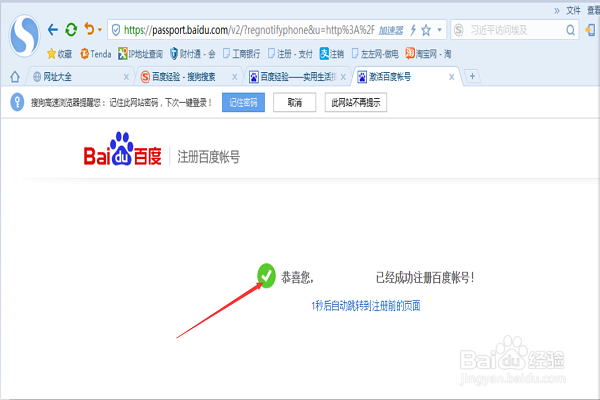Image resolution: width=600 pixels, height=400 pixels.
Task: Click the magnifier search icon
Action: [x=570, y=30]
